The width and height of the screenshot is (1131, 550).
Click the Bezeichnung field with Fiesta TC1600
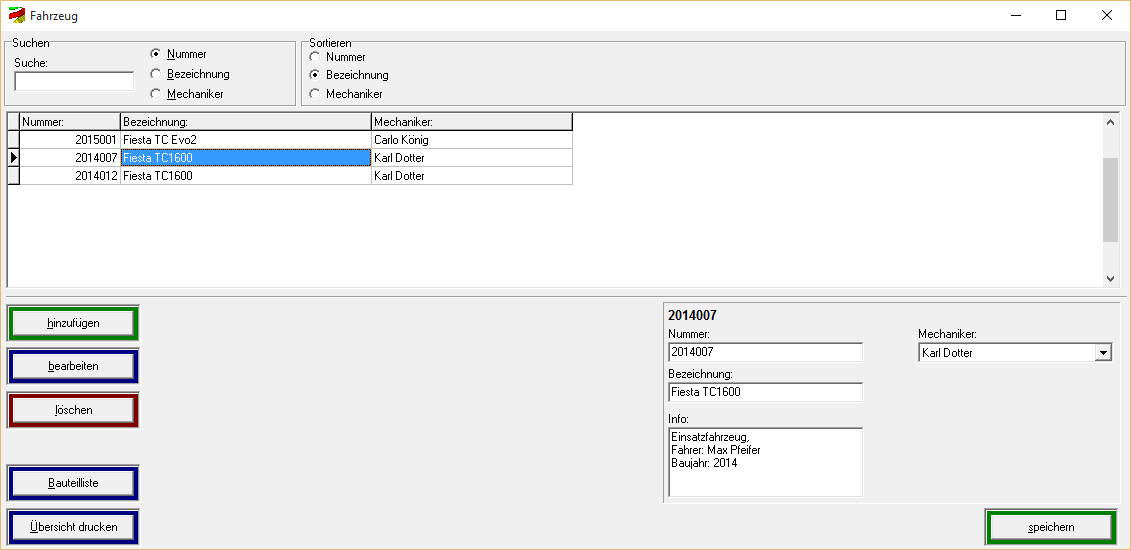pyautogui.click(x=765, y=393)
